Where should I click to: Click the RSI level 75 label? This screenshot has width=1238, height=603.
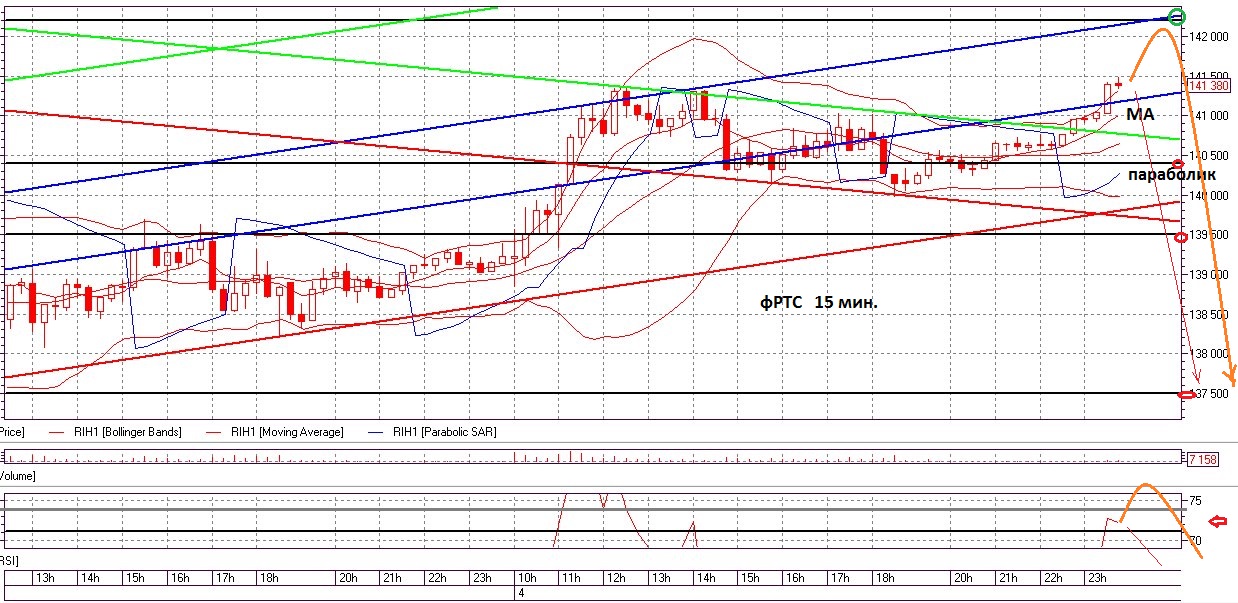click(1196, 500)
